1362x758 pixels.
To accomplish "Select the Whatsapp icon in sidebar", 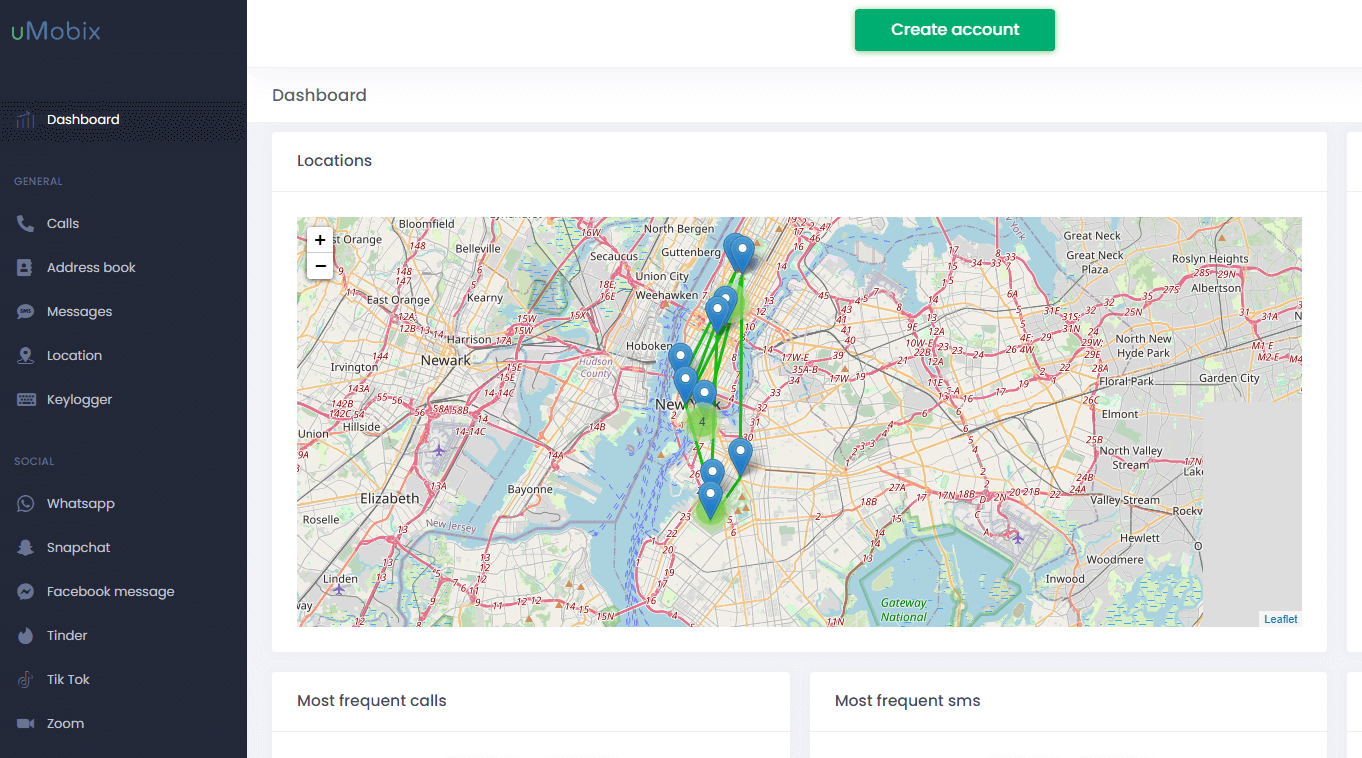I will (x=25, y=504).
